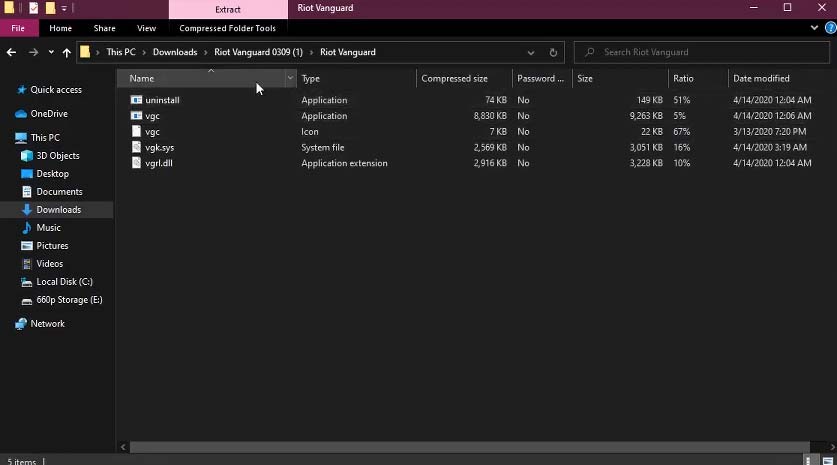Open the Music folder
Viewport: 837px width, 465px height.
coord(48,228)
